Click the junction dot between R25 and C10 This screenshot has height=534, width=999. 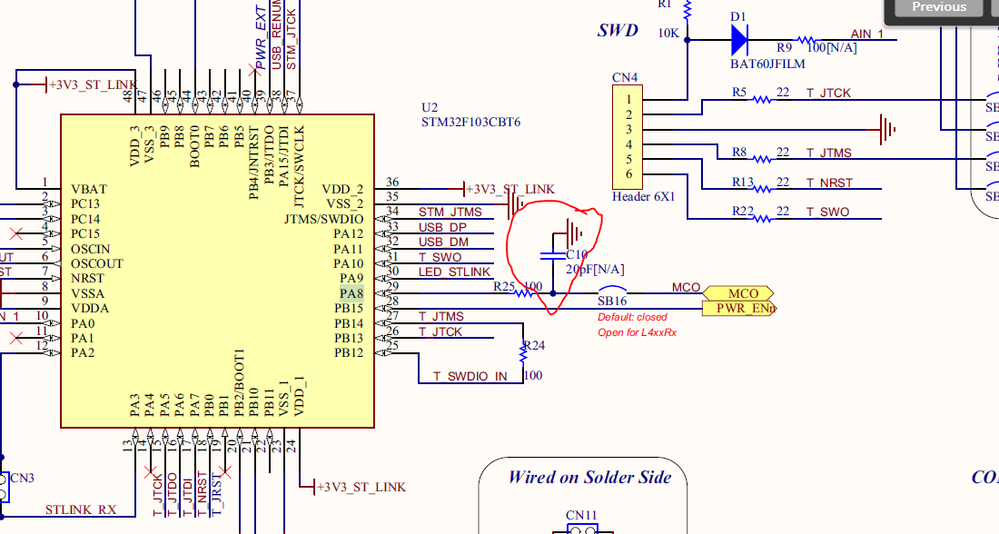coord(553,293)
